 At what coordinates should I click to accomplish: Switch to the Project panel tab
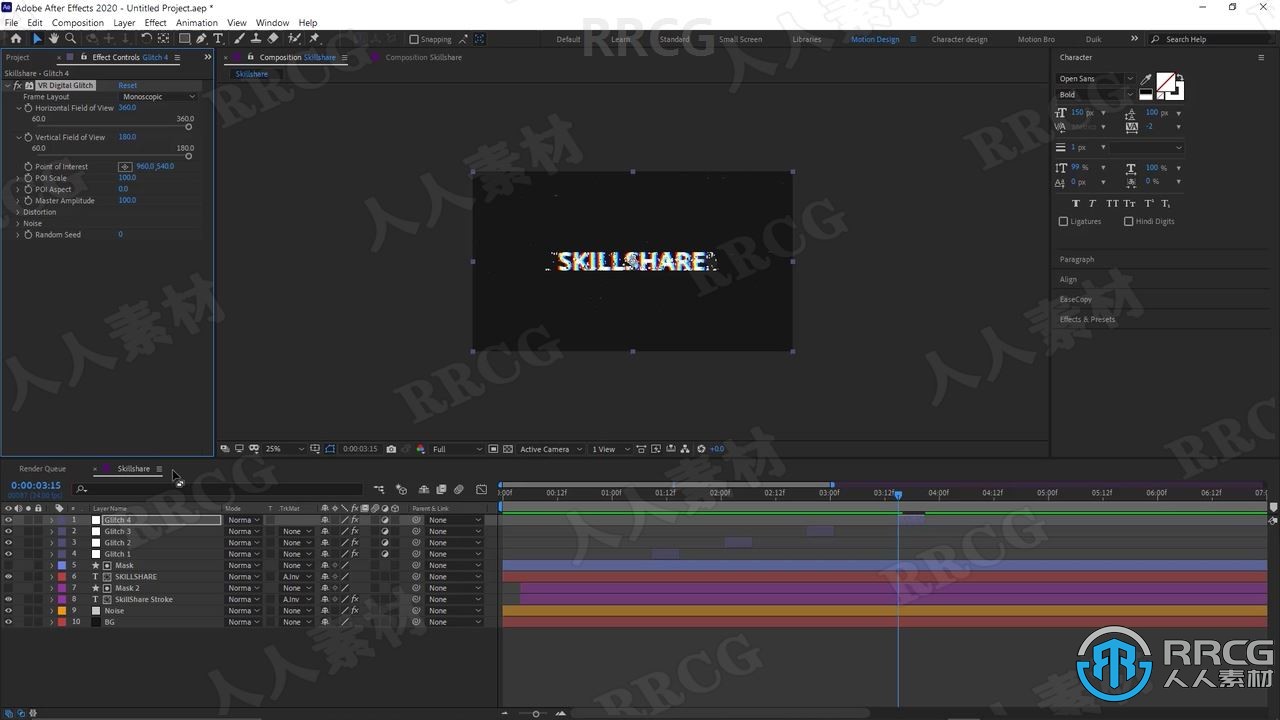[x=18, y=57]
